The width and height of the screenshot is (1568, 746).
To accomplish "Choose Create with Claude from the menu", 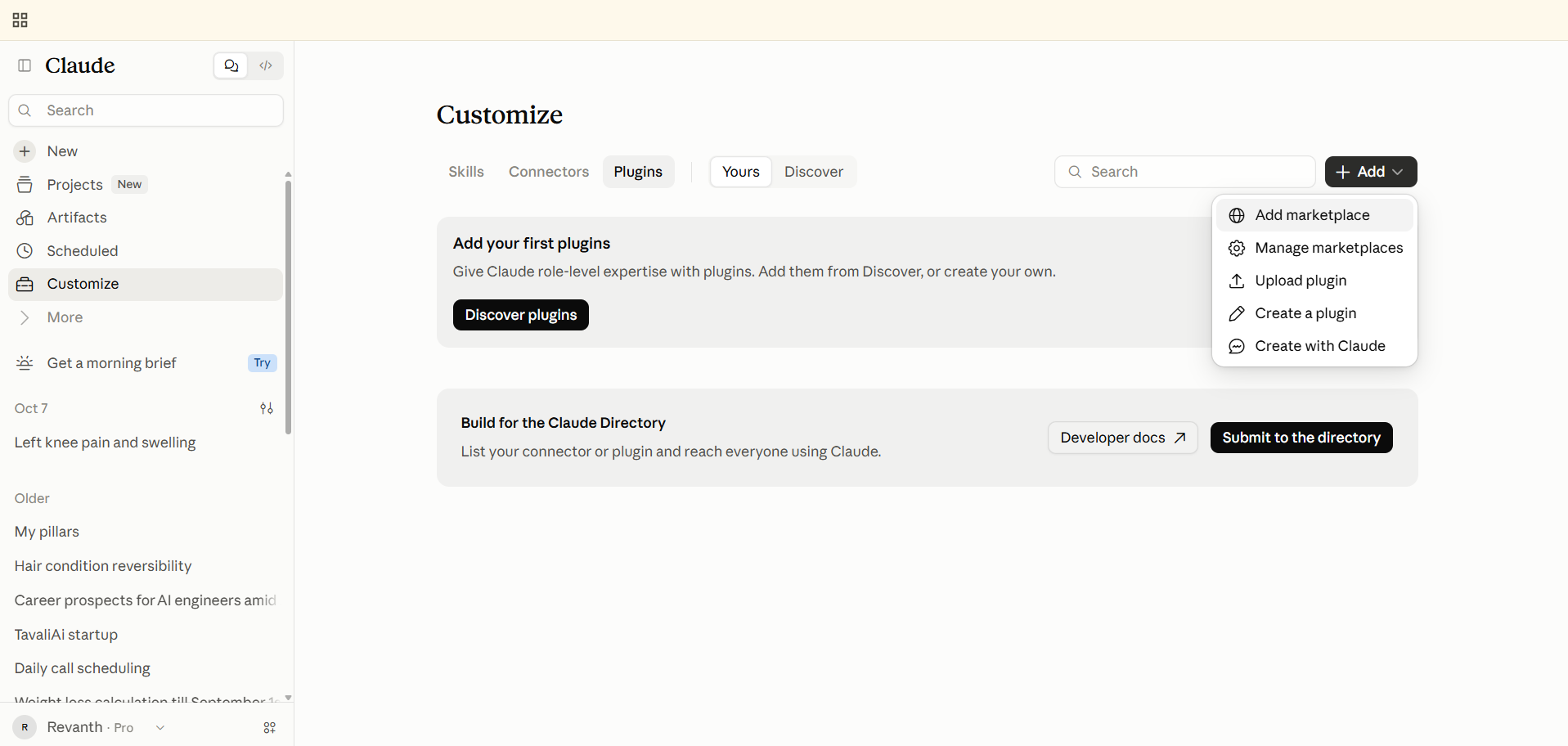I will point(1314,346).
